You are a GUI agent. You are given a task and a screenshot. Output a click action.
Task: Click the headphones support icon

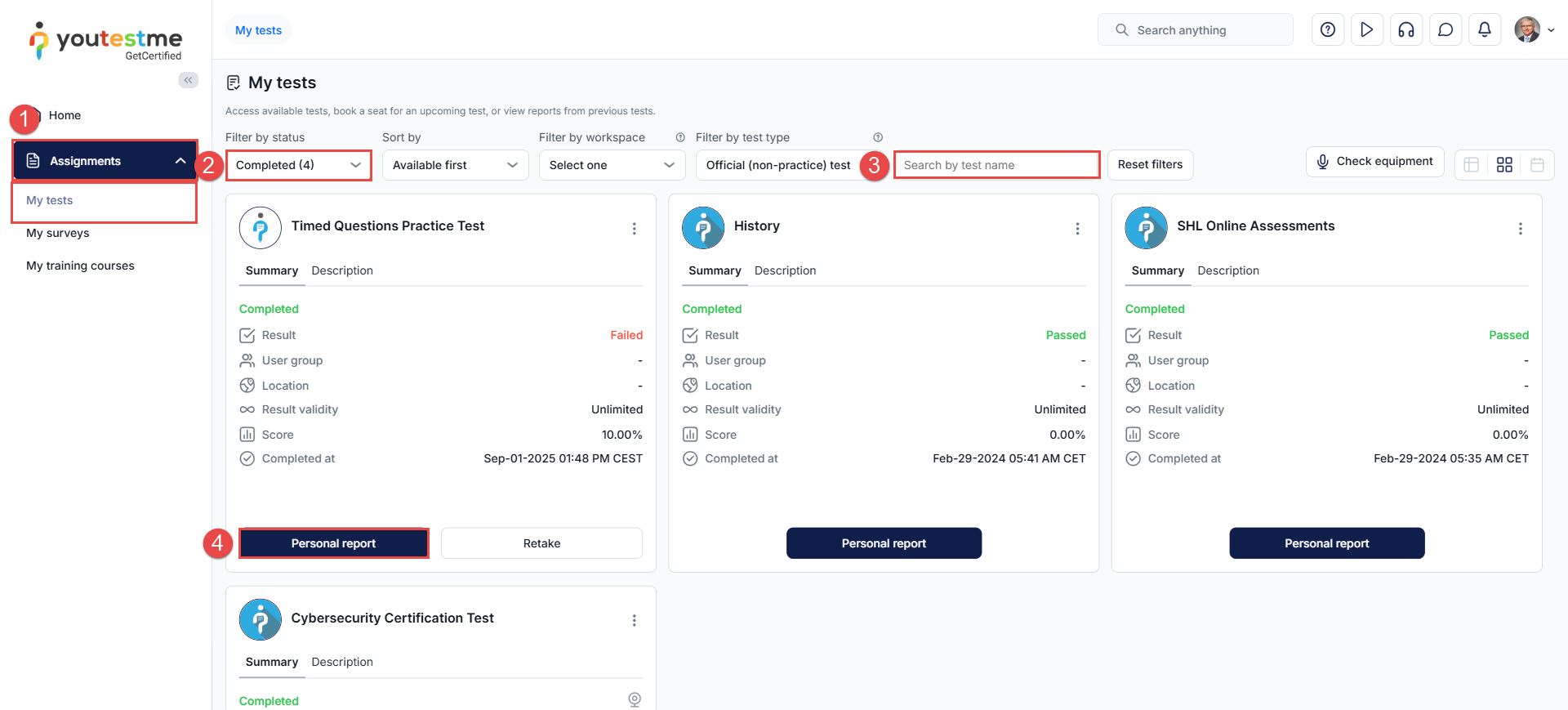(1406, 30)
